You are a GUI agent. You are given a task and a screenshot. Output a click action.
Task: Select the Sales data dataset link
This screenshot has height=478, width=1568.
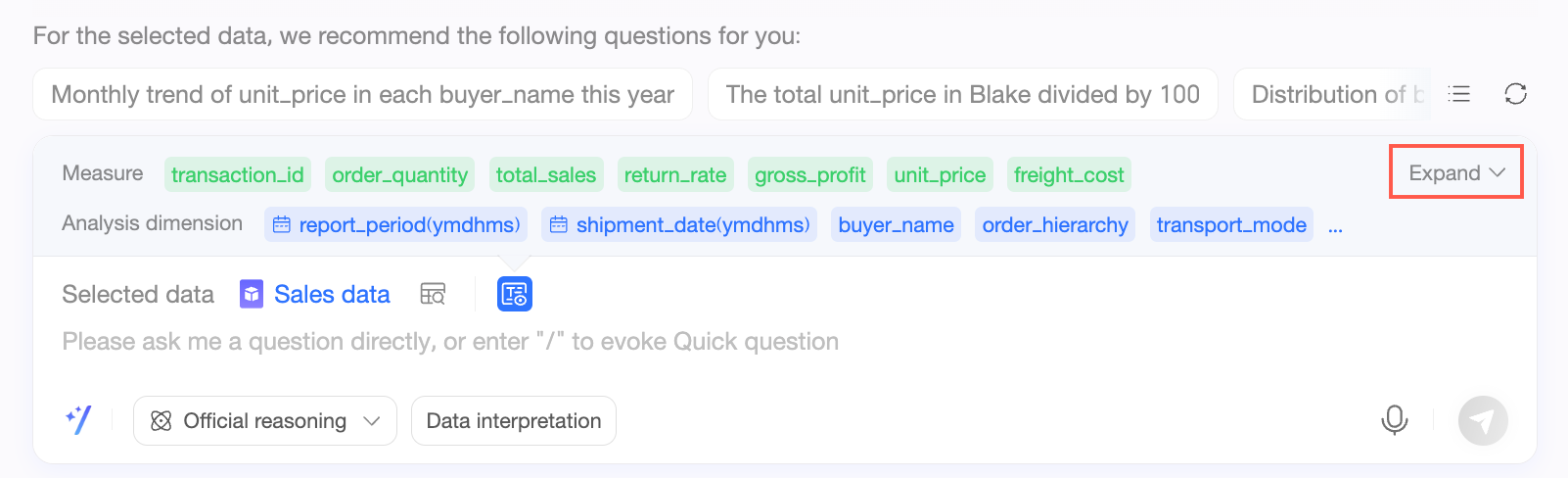click(x=332, y=294)
